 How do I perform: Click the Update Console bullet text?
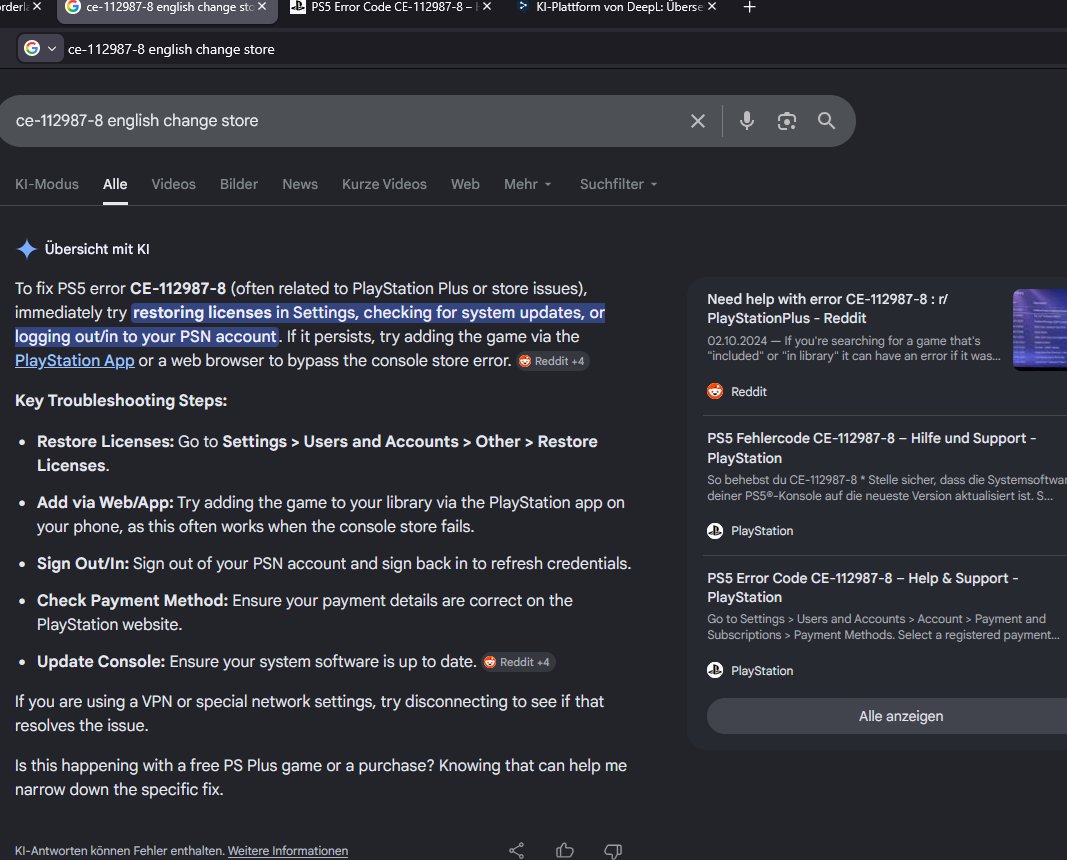click(257, 662)
